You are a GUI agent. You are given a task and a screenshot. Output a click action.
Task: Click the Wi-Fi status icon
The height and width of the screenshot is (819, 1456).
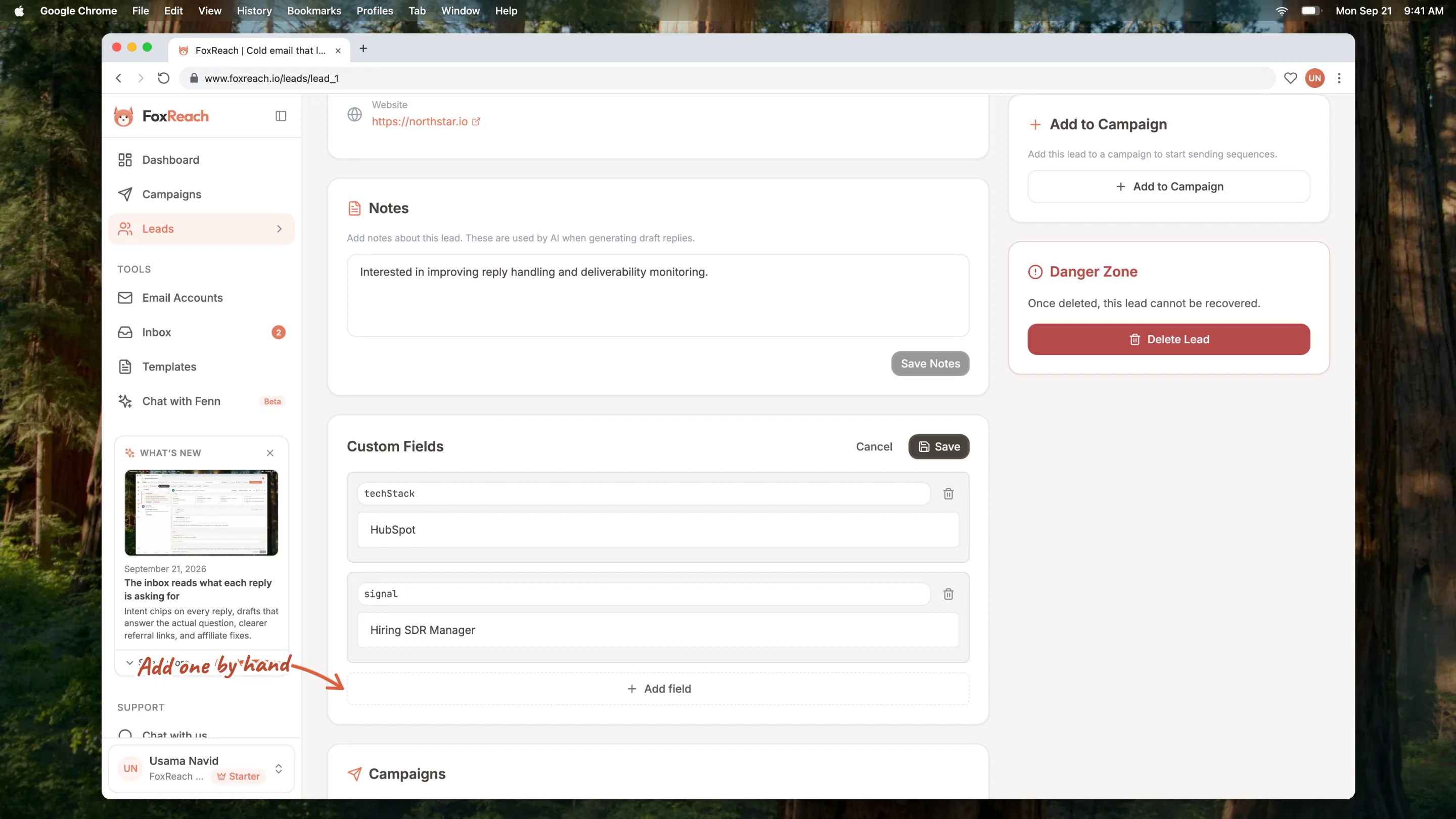(x=1282, y=11)
